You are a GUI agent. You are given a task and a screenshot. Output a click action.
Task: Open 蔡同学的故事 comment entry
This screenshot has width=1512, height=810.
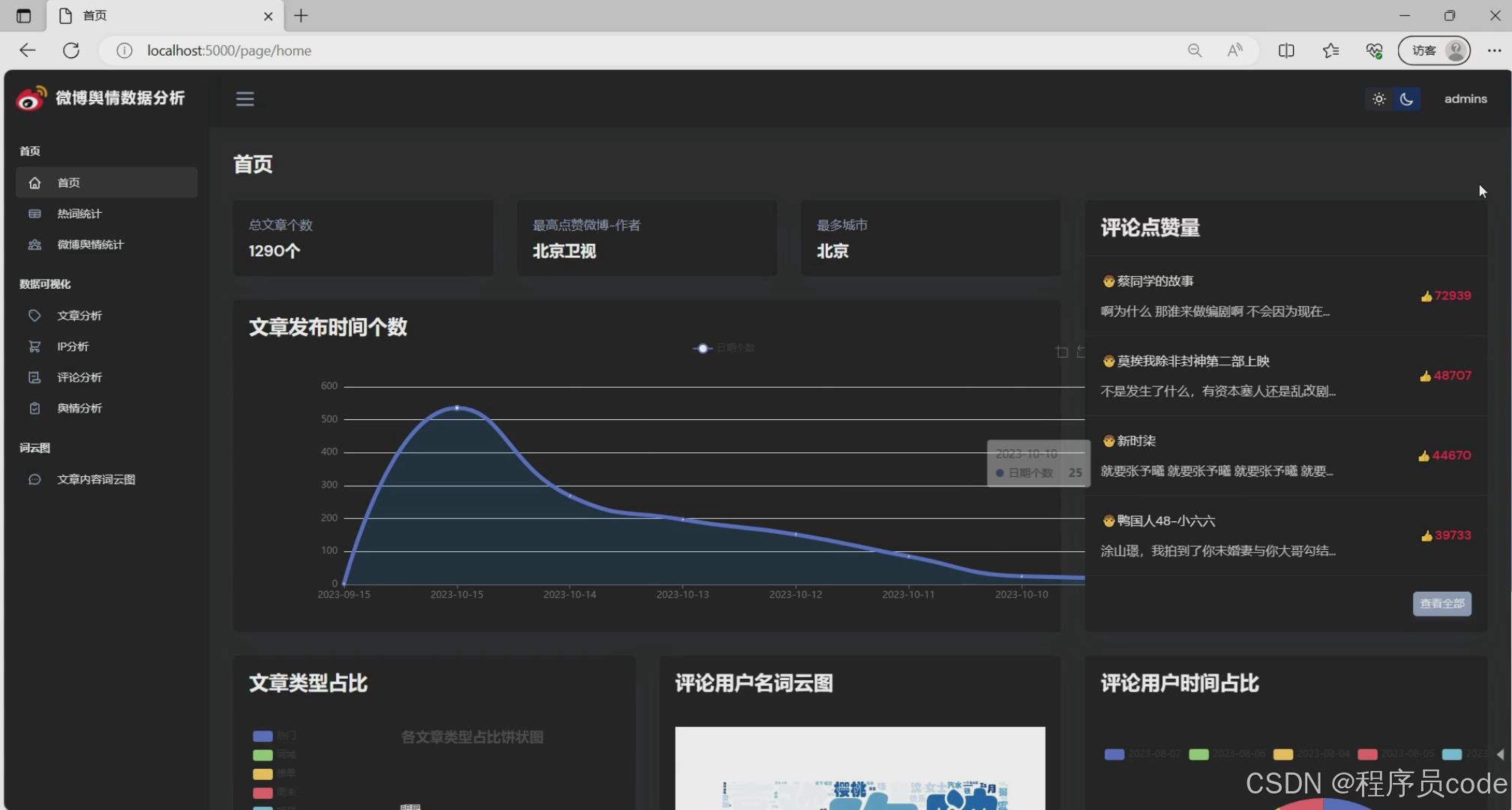click(1155, 281)
